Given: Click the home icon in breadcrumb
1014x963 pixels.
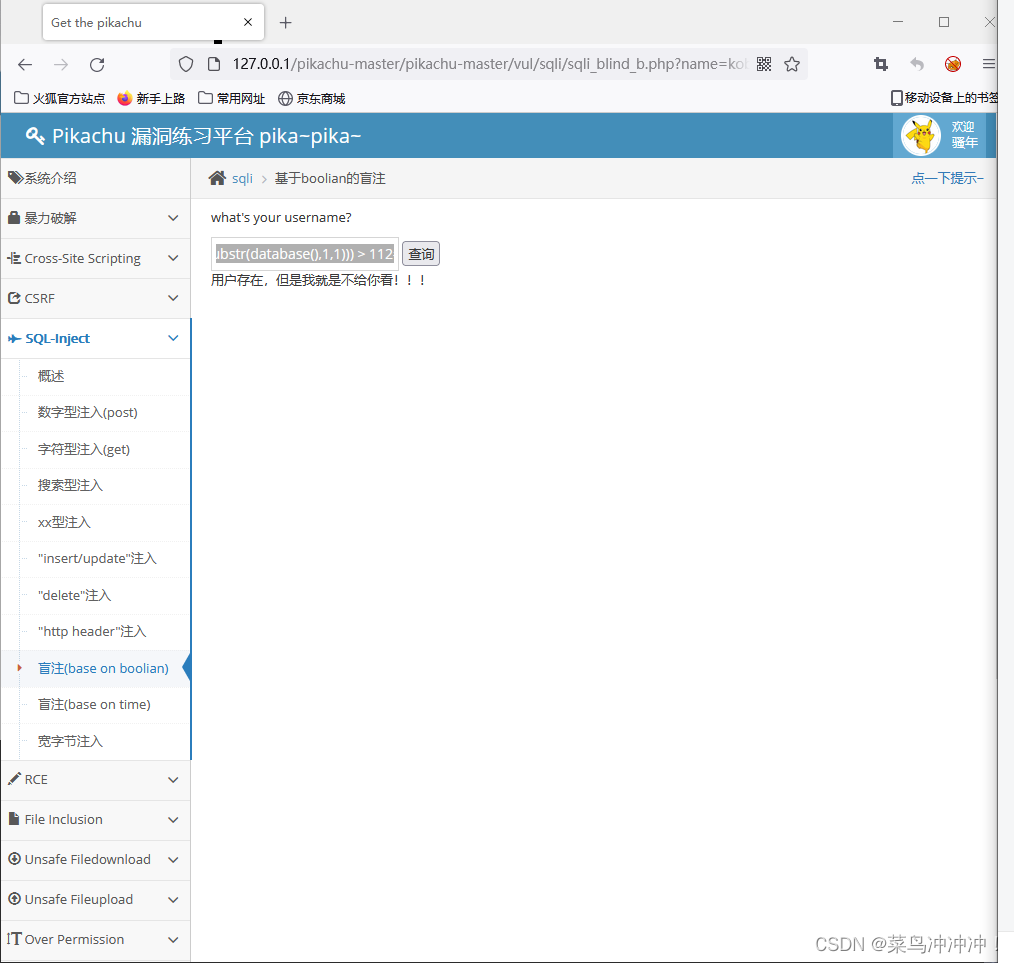Looking at the screenshot, I should point(217,178).
